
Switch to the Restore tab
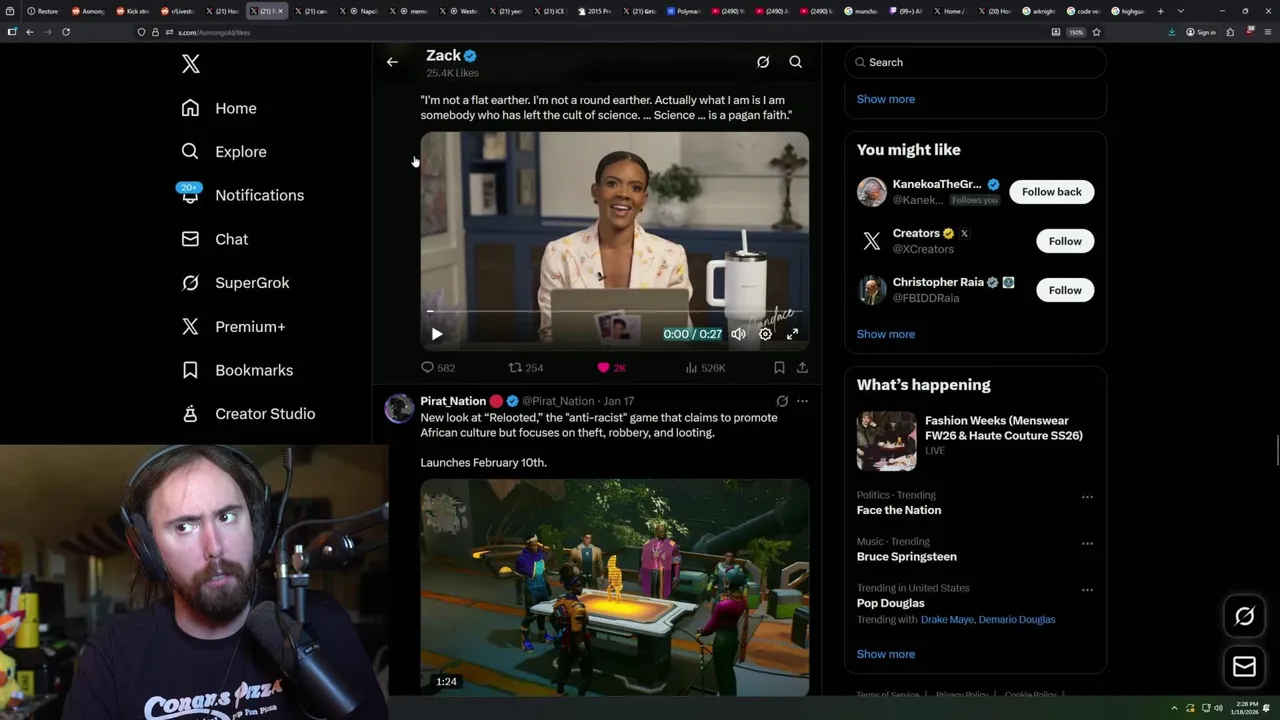[x=43, y=11]
